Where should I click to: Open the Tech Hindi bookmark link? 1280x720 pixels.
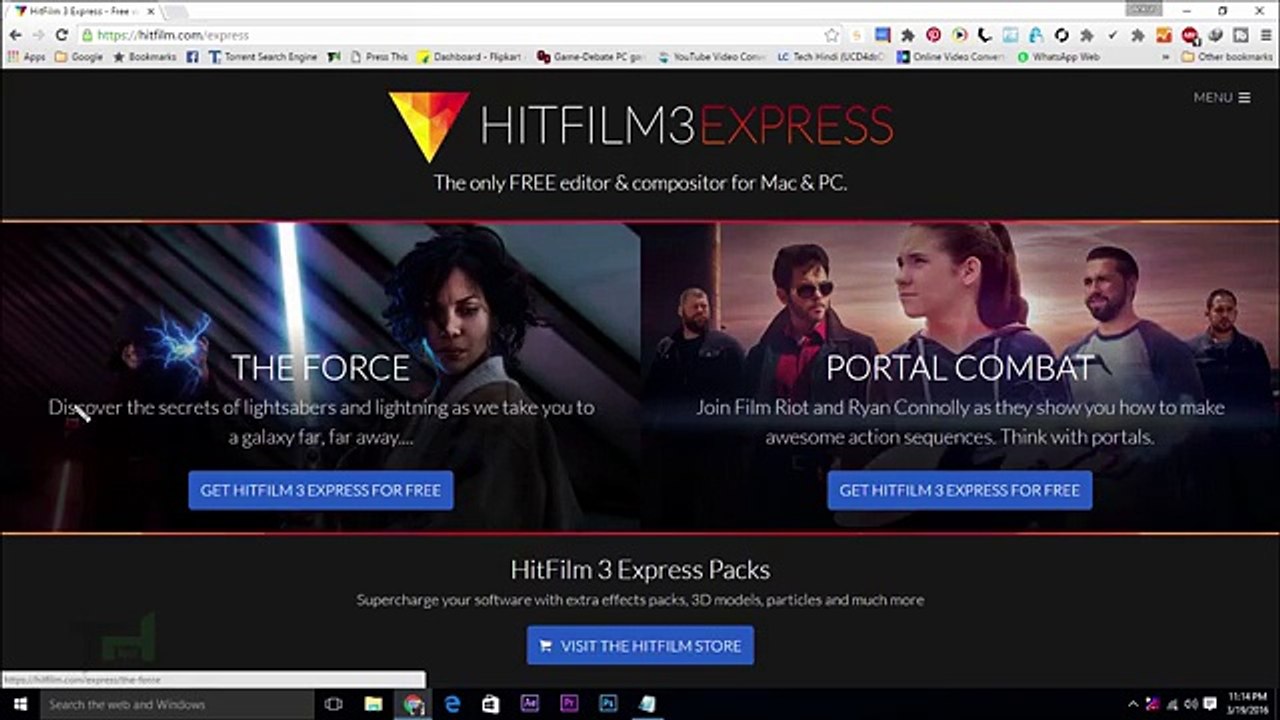832,57
